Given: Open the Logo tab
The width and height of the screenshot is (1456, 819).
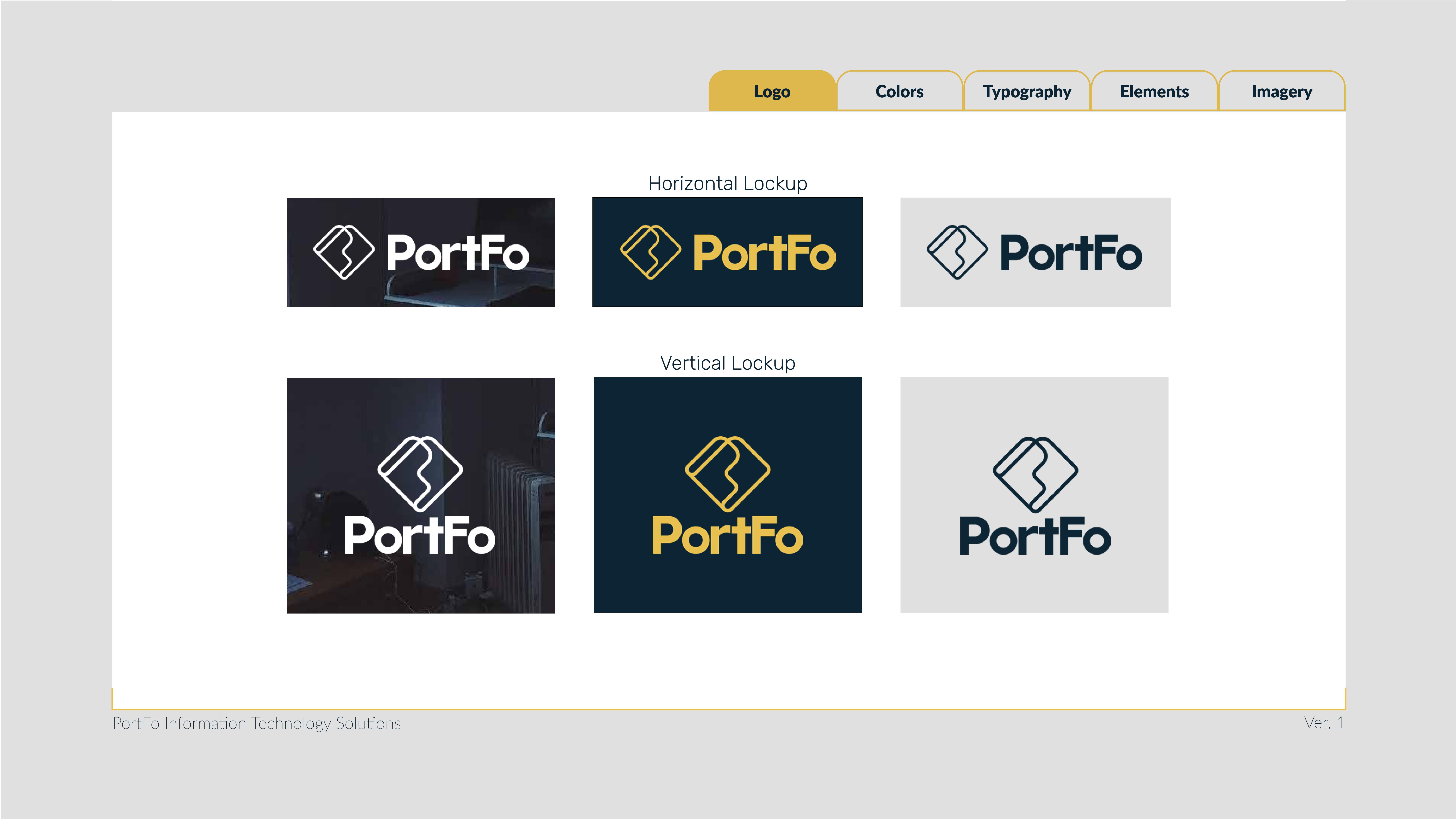Looking at the screenshot, I should (772, 91).
